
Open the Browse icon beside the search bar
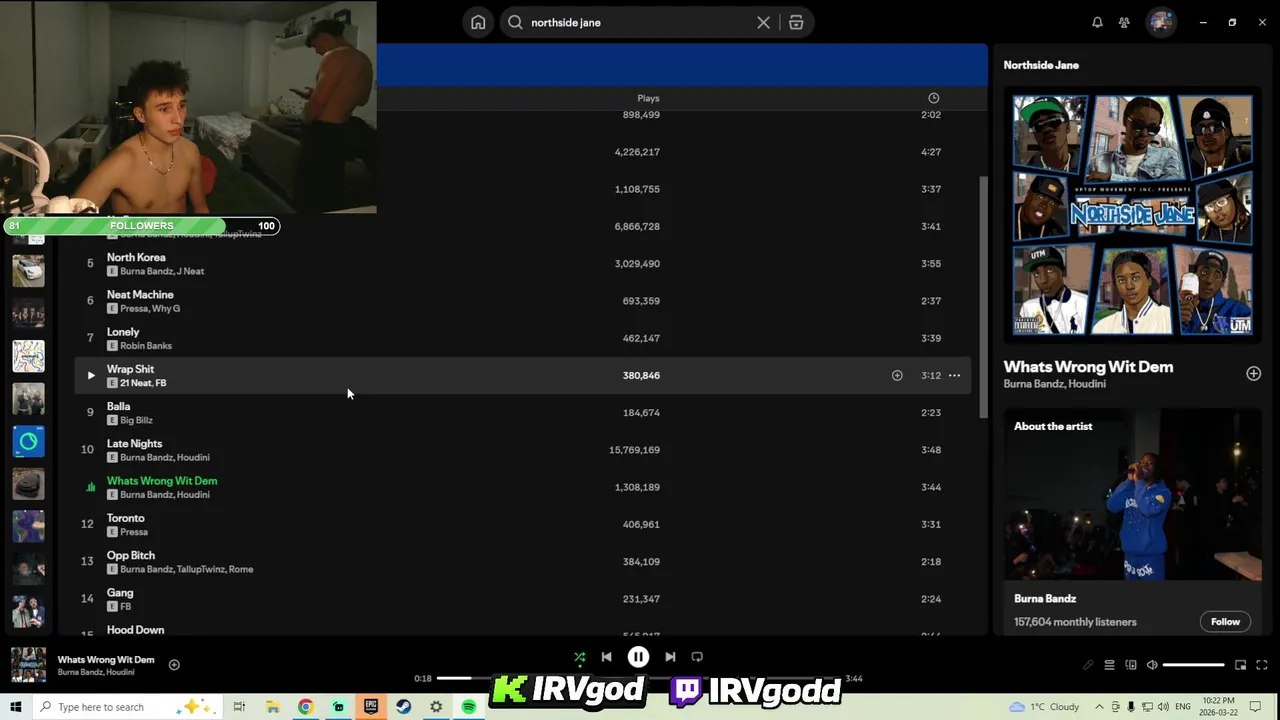(x=796, y=22)
